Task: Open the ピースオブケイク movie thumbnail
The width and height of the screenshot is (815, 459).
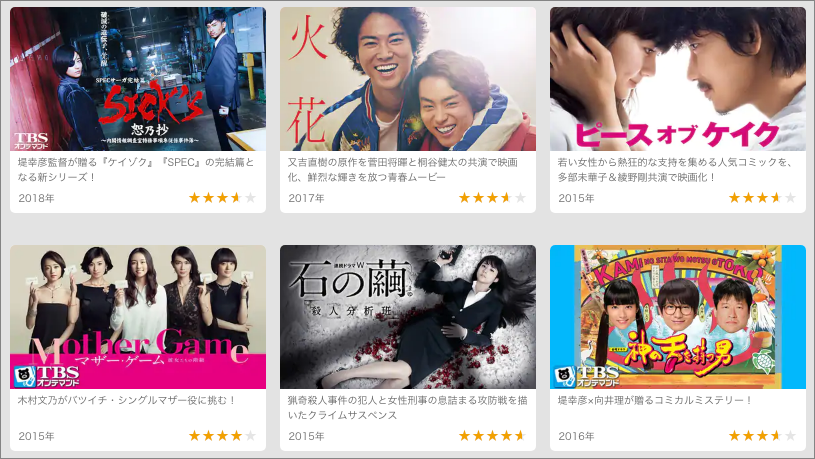Action: pyautogui.click(x=678, y=79)
